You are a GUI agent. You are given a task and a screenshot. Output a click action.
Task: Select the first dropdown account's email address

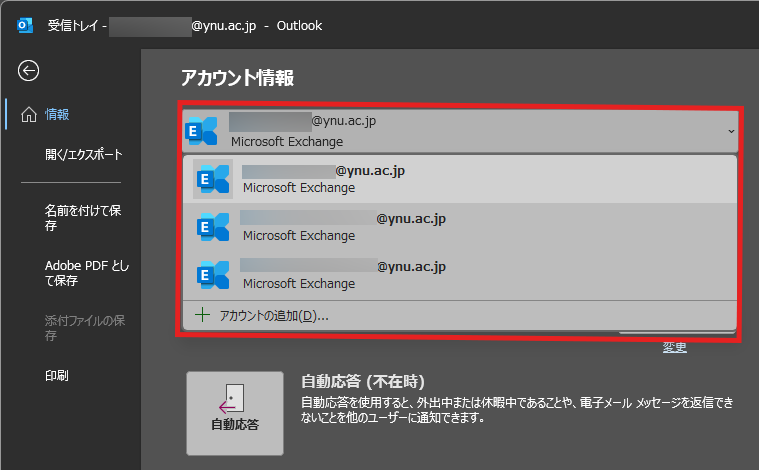[323, 171]
